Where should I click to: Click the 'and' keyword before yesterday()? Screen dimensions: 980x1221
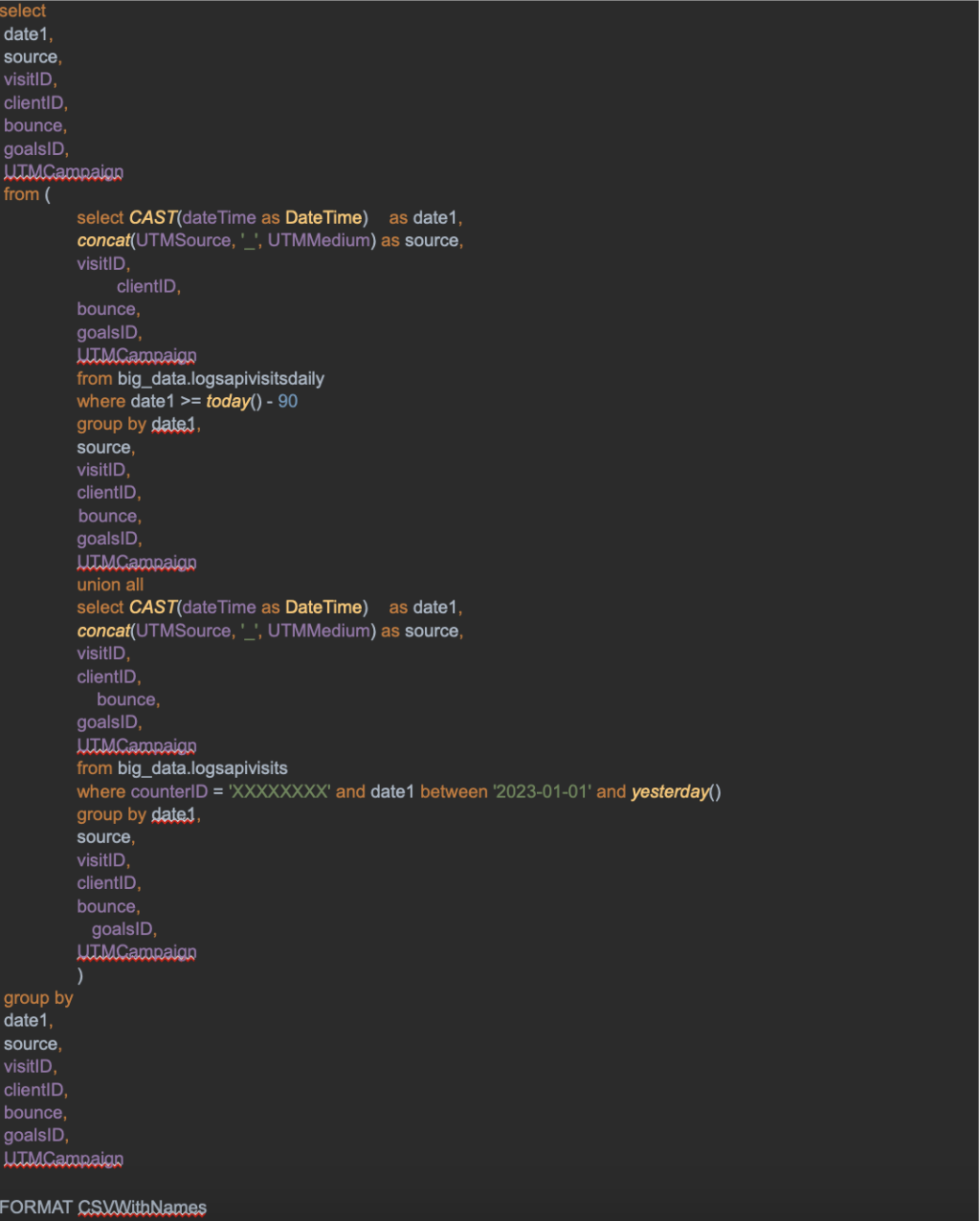tap(611, 791)
